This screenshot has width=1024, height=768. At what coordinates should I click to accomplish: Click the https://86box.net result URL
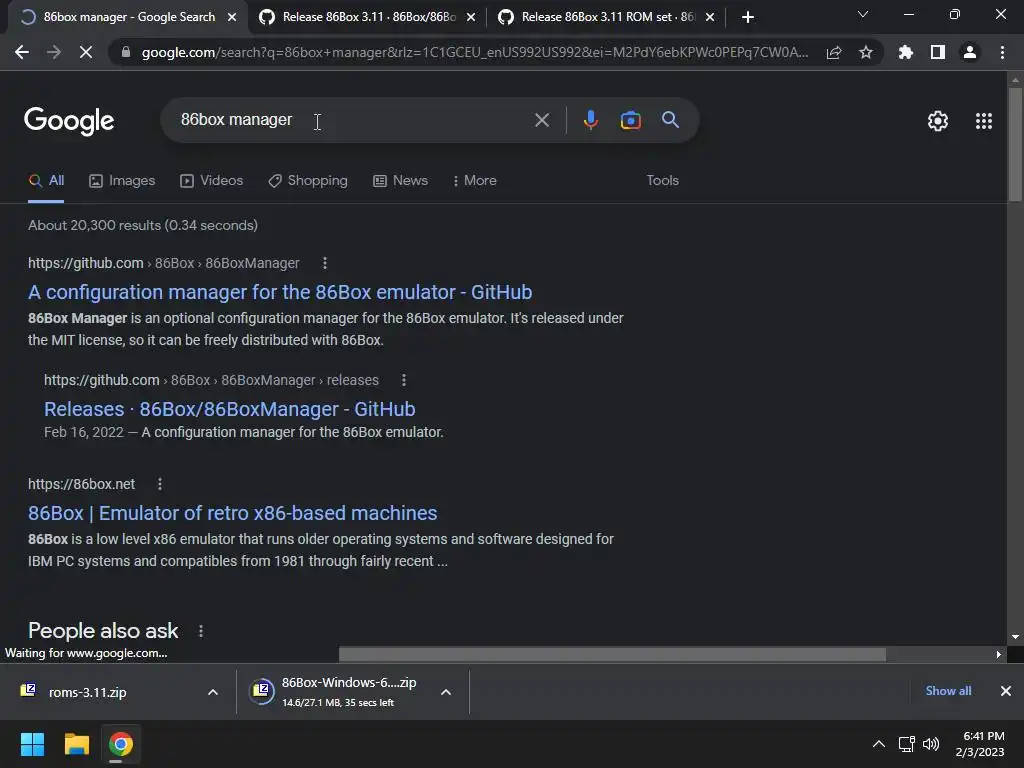point(82,484)
